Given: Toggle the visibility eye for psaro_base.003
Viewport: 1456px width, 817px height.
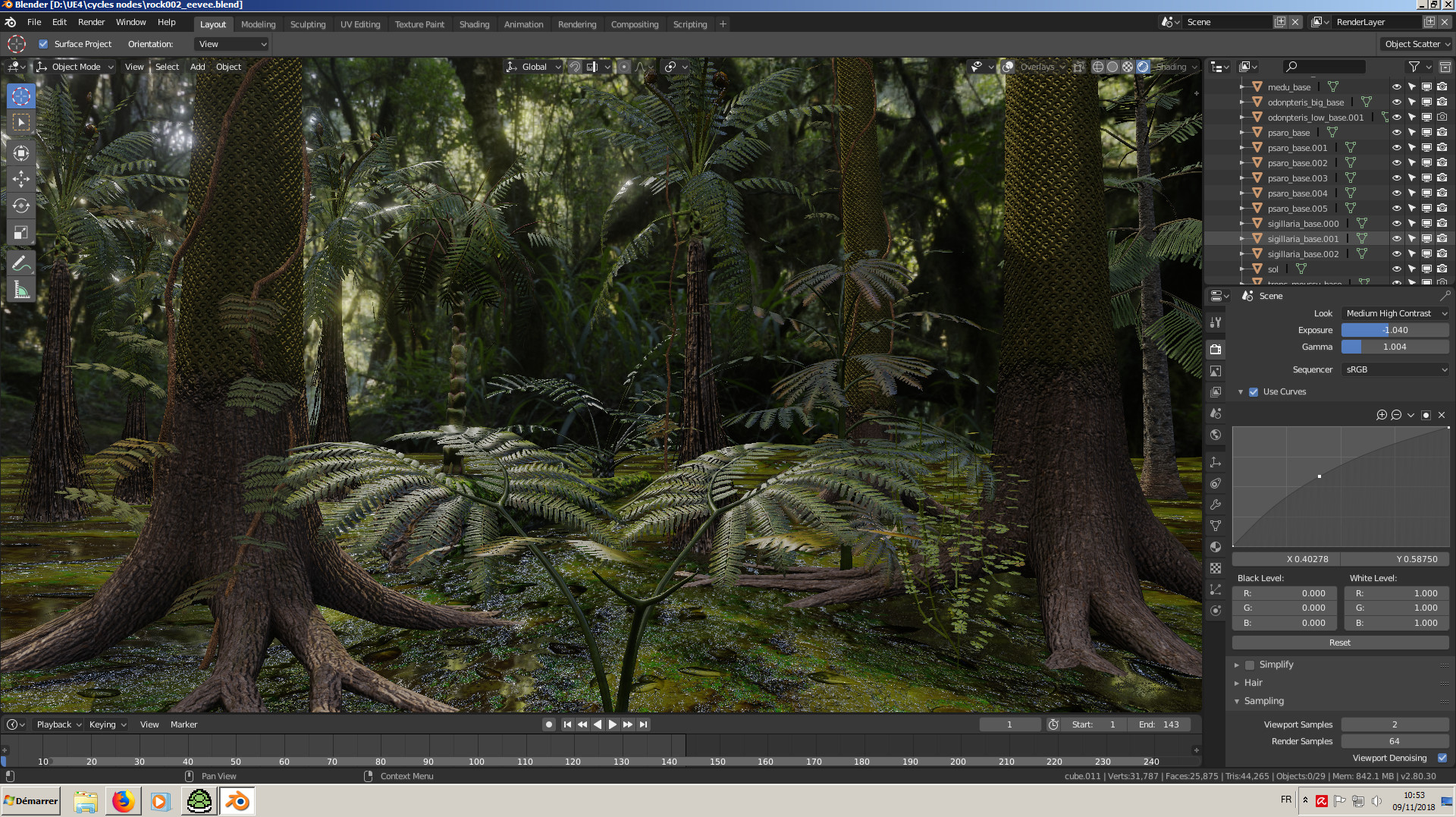Looking at the screenshot, I should (1397, 178).
